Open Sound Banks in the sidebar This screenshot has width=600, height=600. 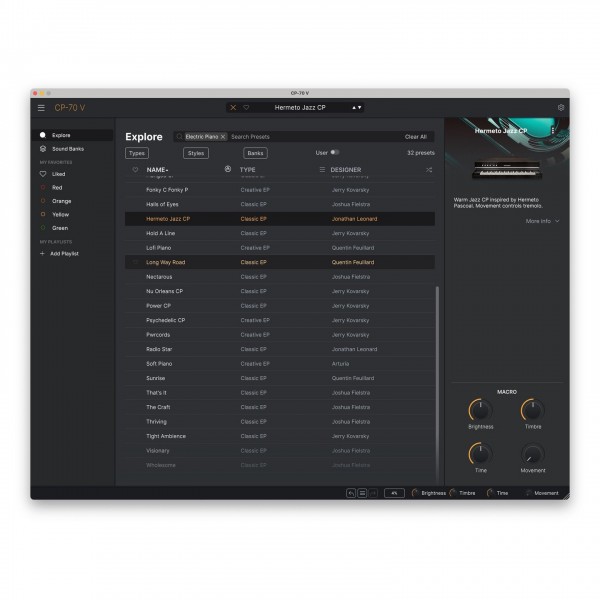[68, 148]
